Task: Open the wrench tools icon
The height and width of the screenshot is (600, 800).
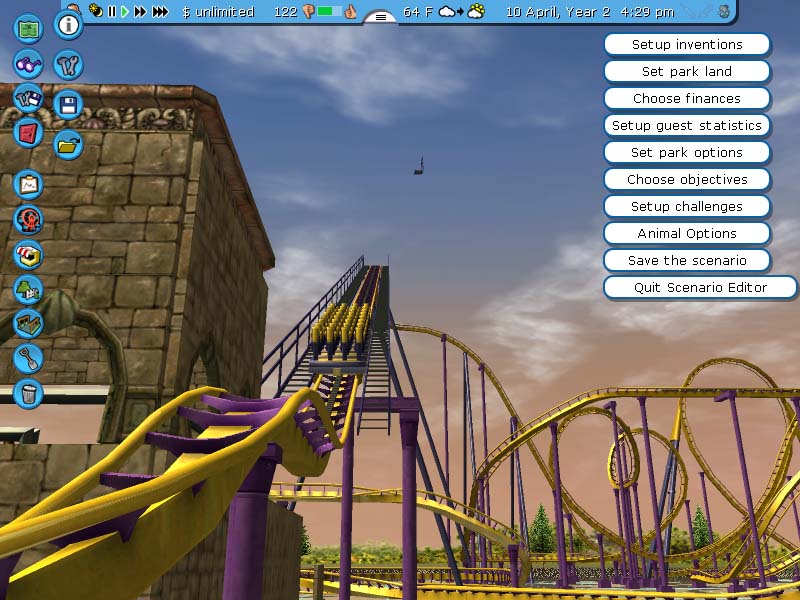Action: click(68, 65)
